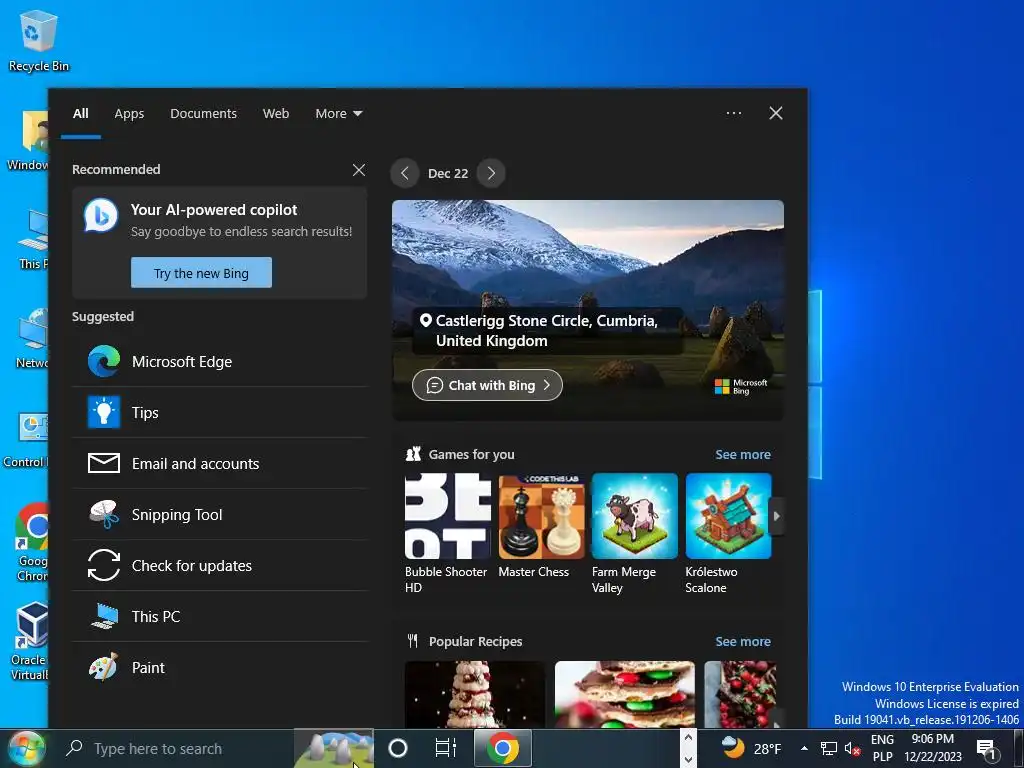Screen dimensions: 1024x768
Task: Go to next day arrow
Action: point(491,173)
